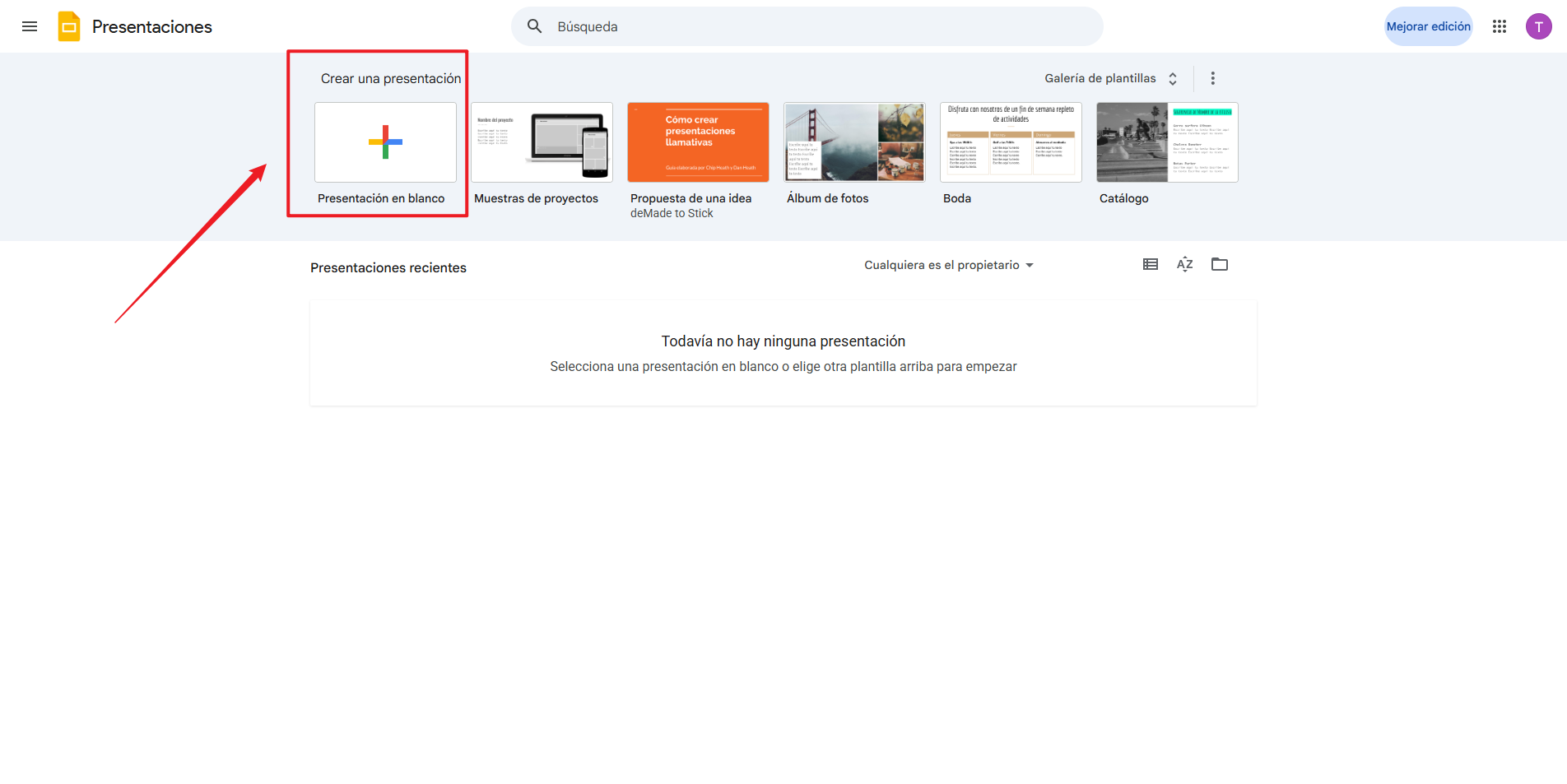The height and width of the screenshot is (784, 1567).
Task: Expand the Galería de plantillas selector
Action: tap(1173, 77)
